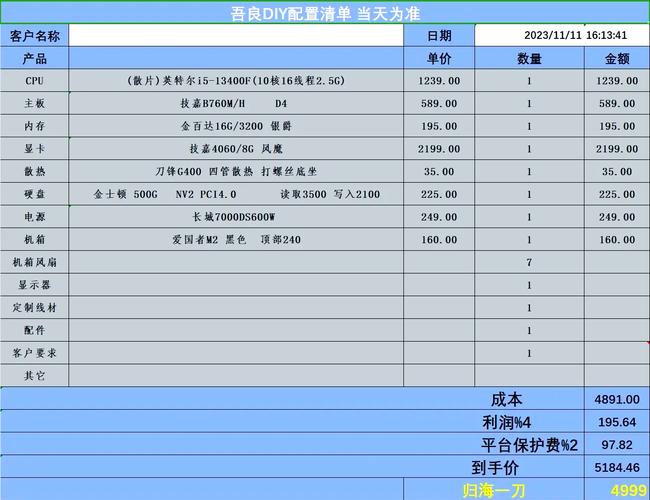Screen dimensions: 650x500
Task: Select power supply unit price 249.00
Action: pyautogui.click(x=439, y=217)
